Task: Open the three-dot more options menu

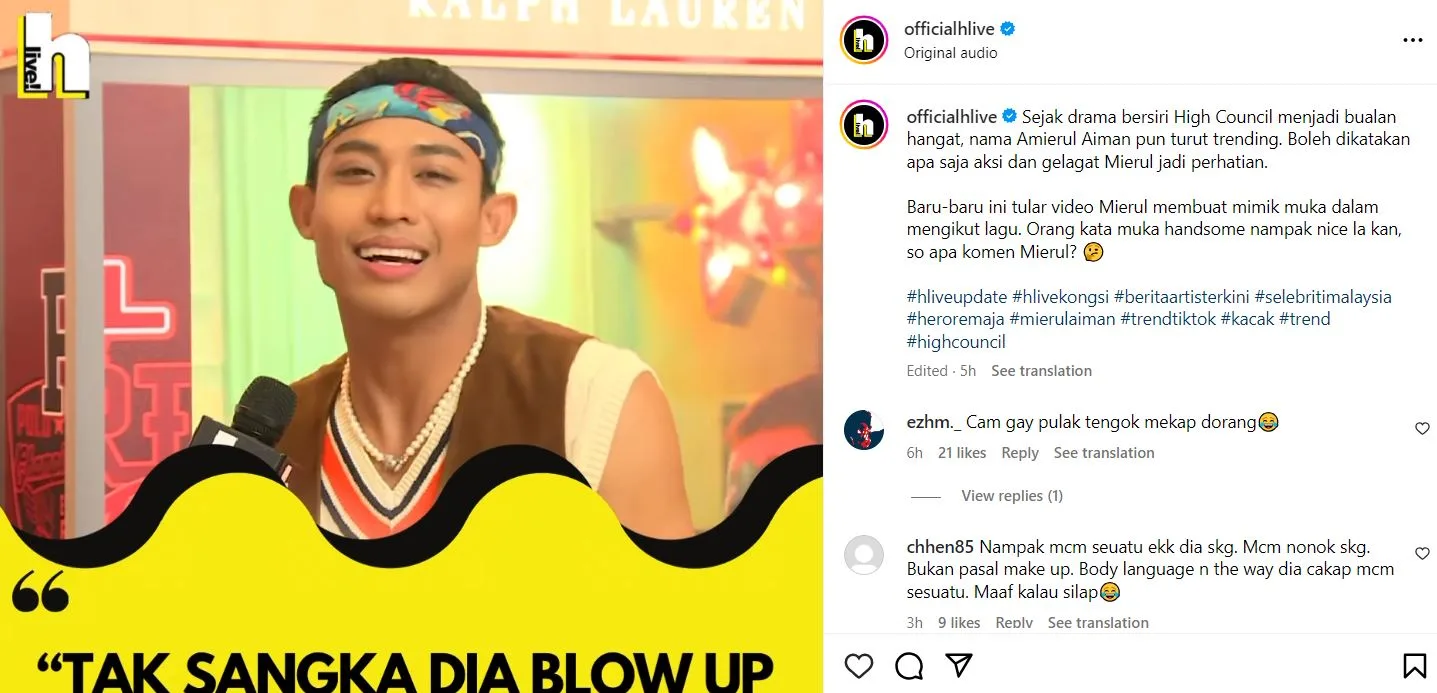Action: click(1412, 40)
